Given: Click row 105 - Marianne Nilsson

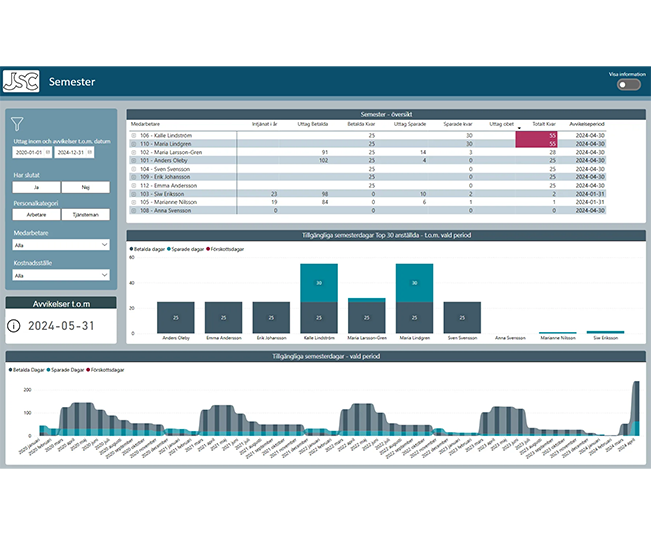Looking at the screenshot, I should point(367,202).
